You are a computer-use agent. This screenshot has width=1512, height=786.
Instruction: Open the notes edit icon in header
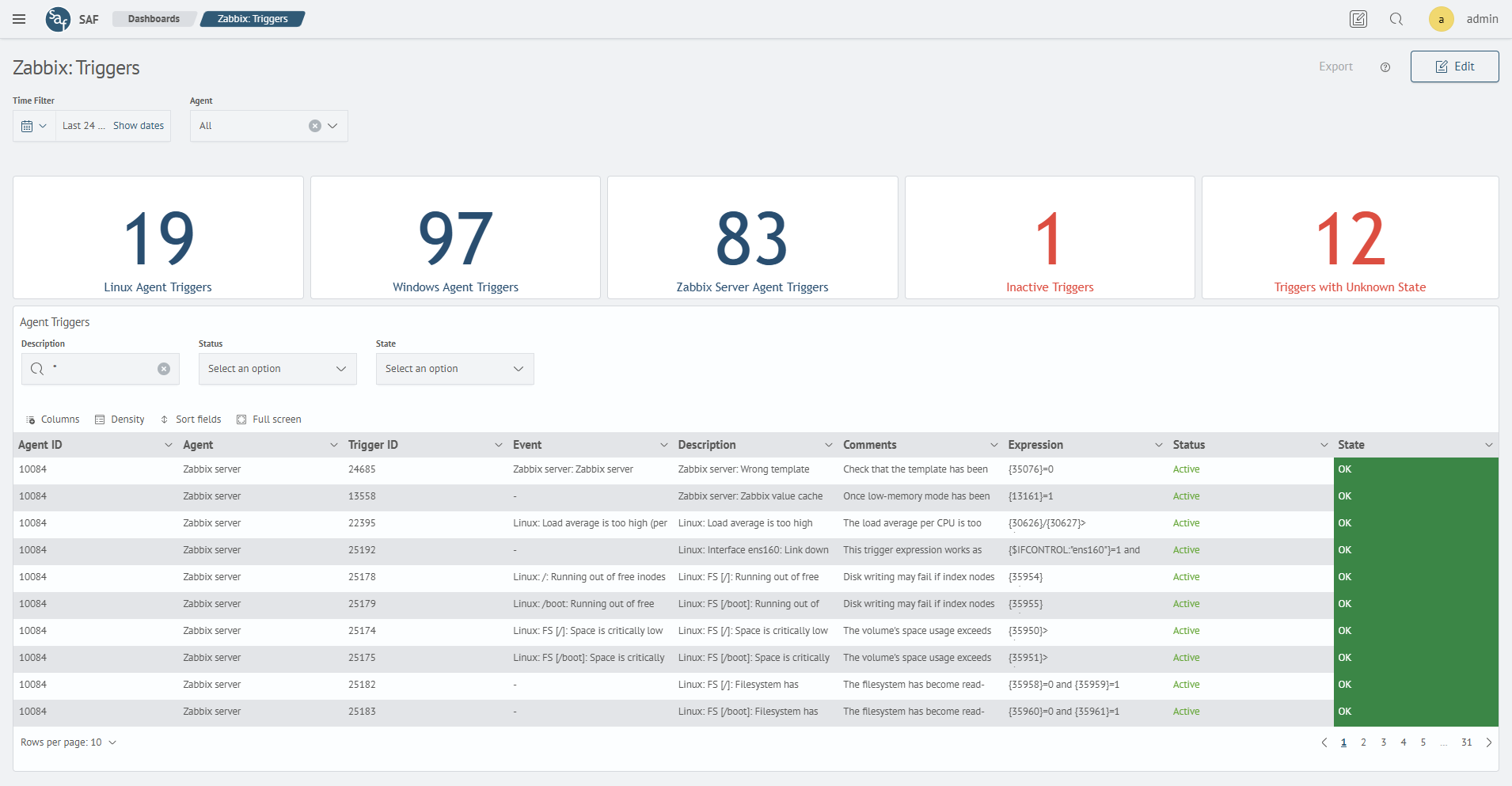1358,19
